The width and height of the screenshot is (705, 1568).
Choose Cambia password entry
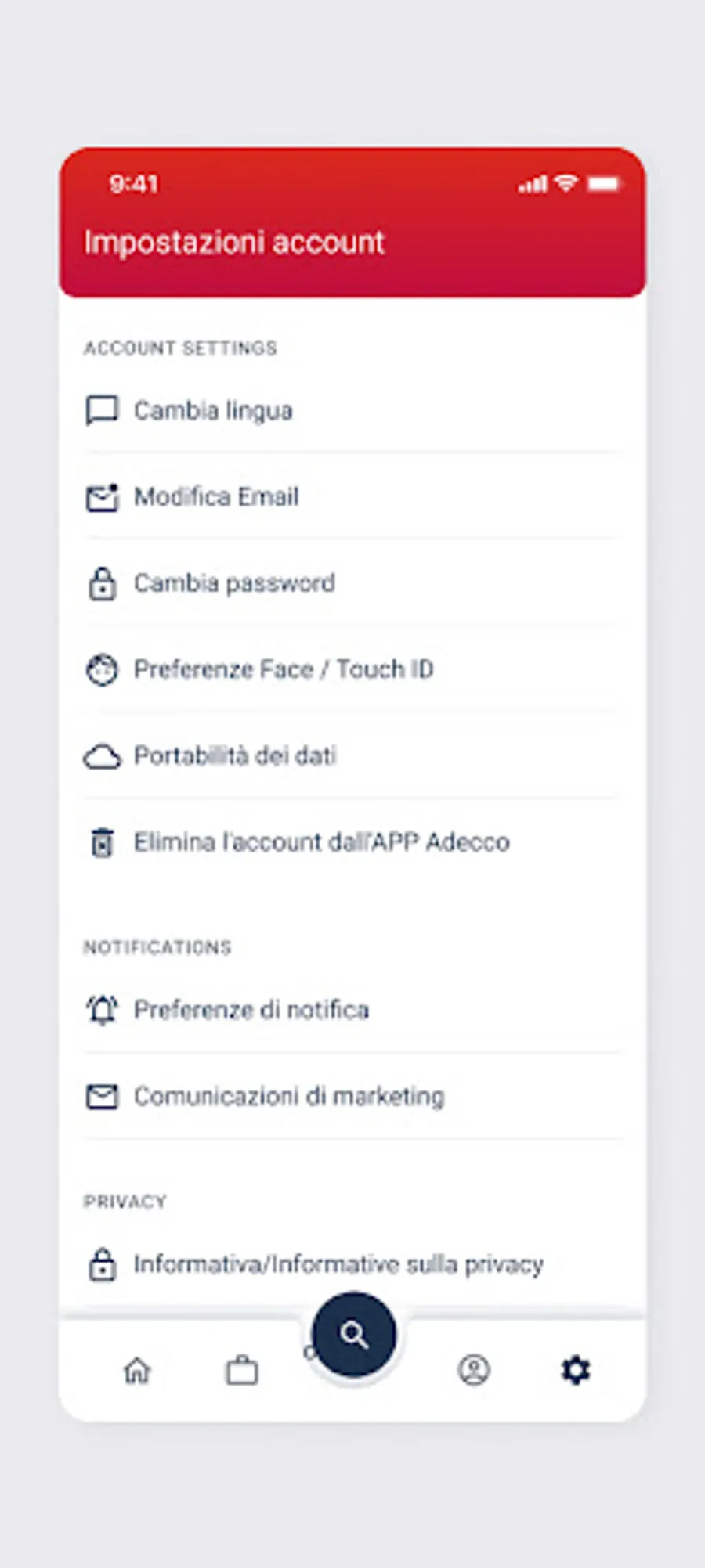tap(234, 583)
